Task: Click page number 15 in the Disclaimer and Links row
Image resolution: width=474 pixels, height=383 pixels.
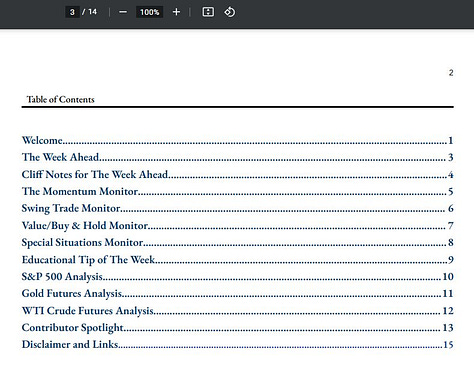Action: [448, 344]
